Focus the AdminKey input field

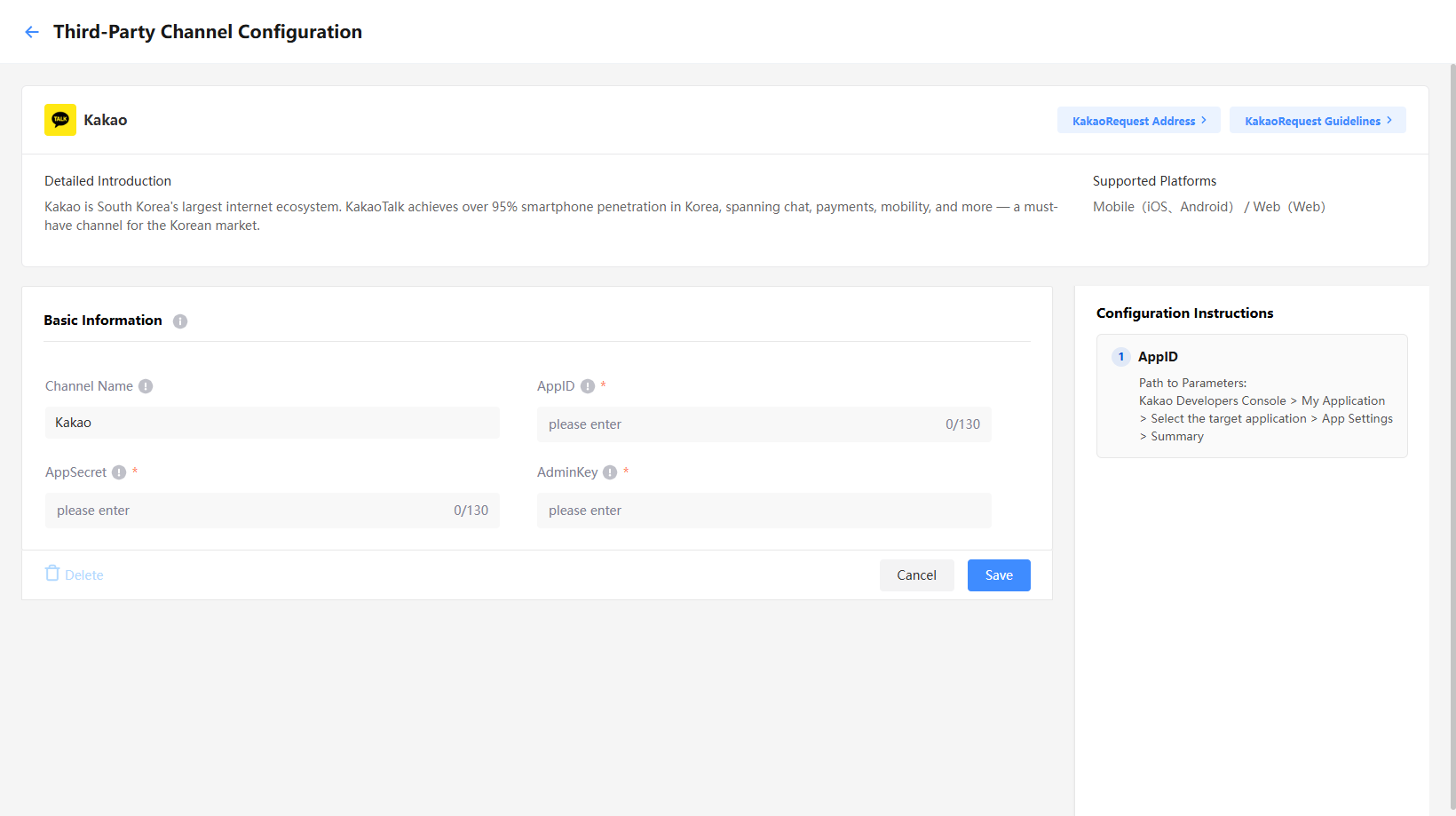pos(764,511)
